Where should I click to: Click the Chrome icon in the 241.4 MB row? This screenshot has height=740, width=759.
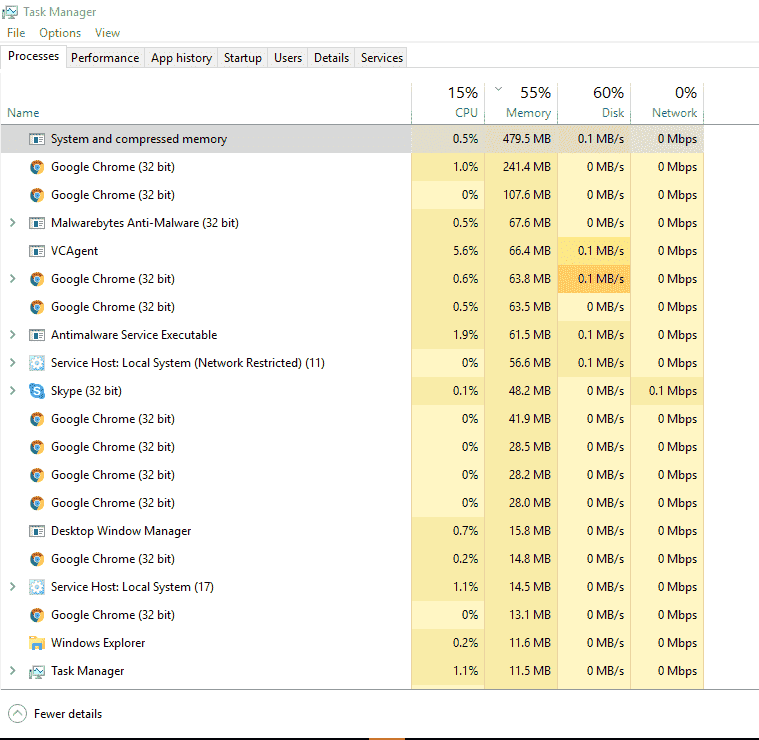[x=37, y=167]
